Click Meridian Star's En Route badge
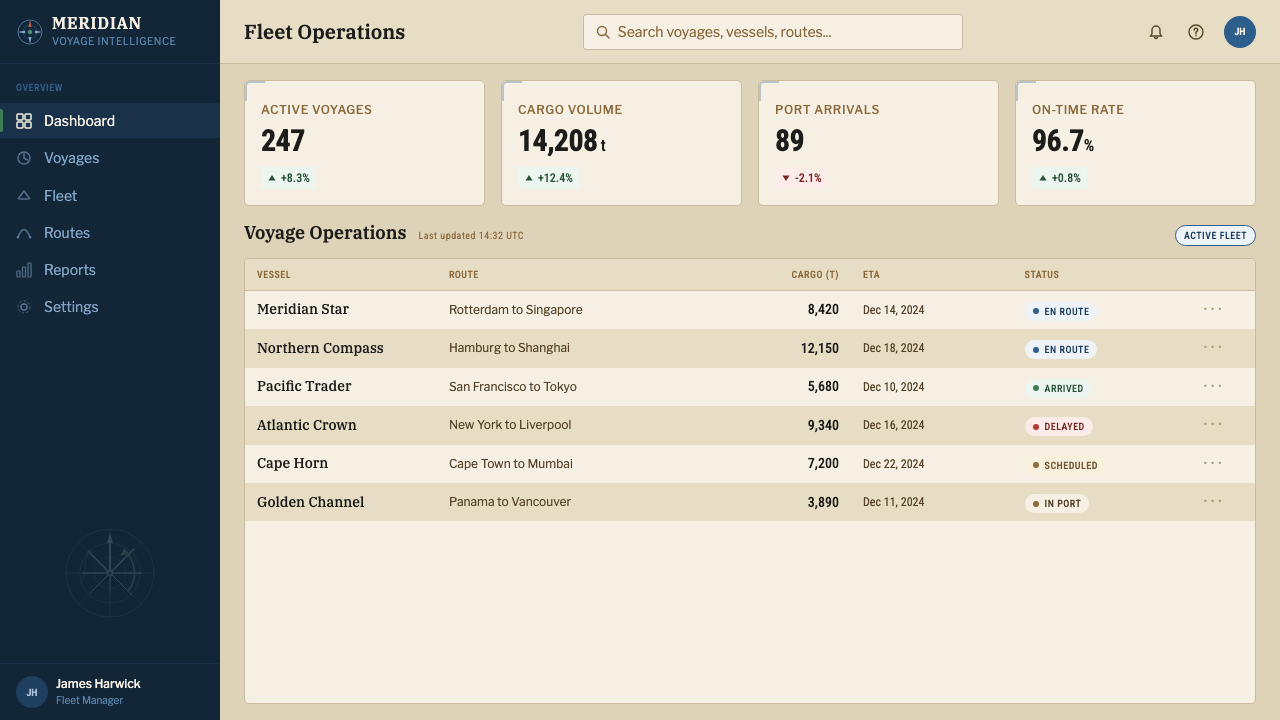Viewport: 1280px width, 720px height. (x=1061, y=311)
